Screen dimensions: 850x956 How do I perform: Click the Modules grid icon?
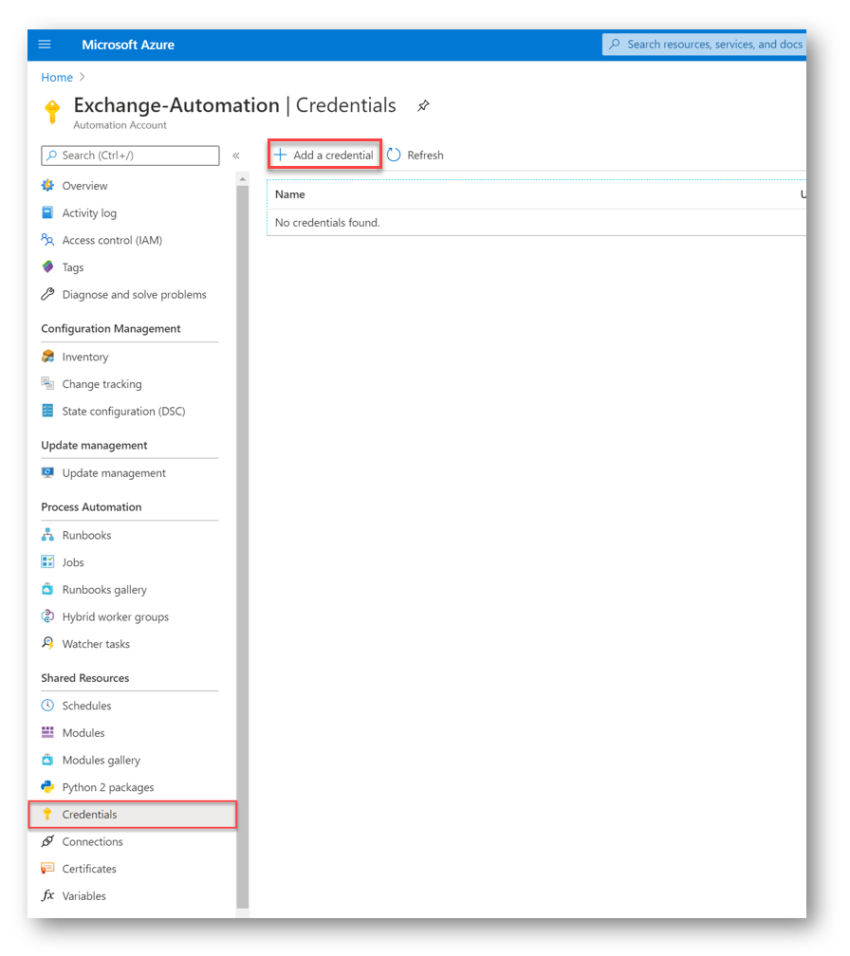(48, 732)
